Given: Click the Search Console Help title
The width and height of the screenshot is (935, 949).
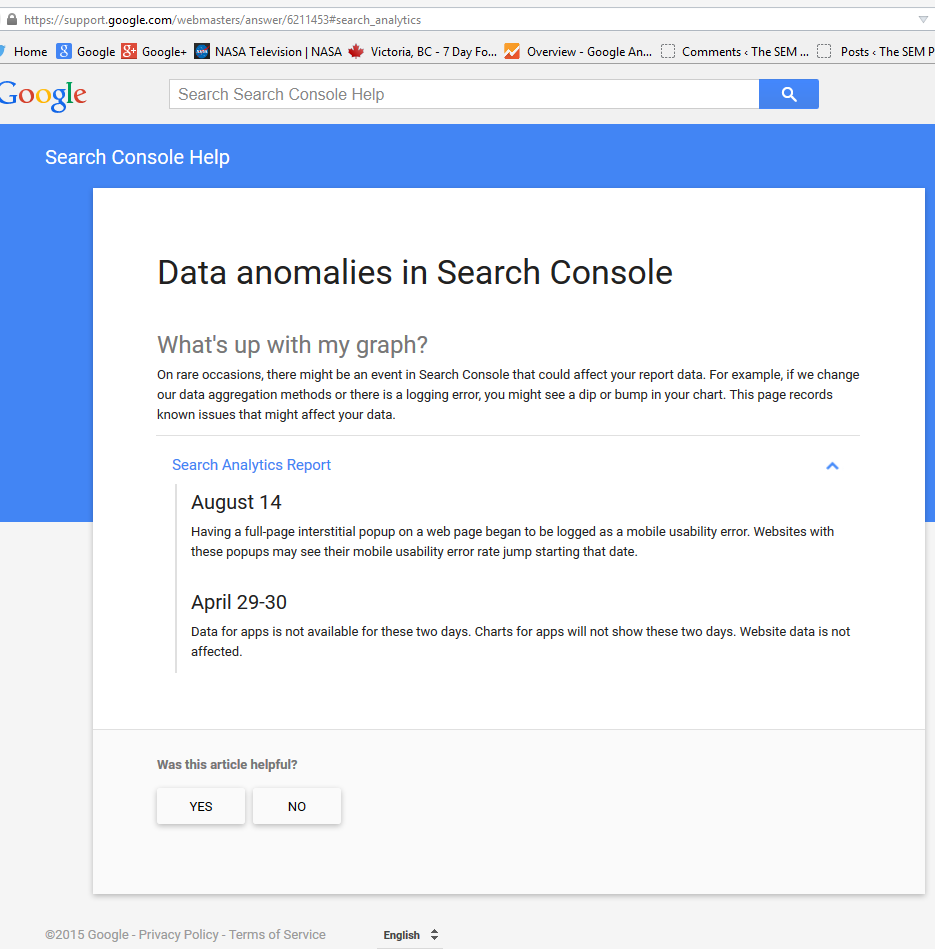Looking at the screenshot, I should pos(137,157).
